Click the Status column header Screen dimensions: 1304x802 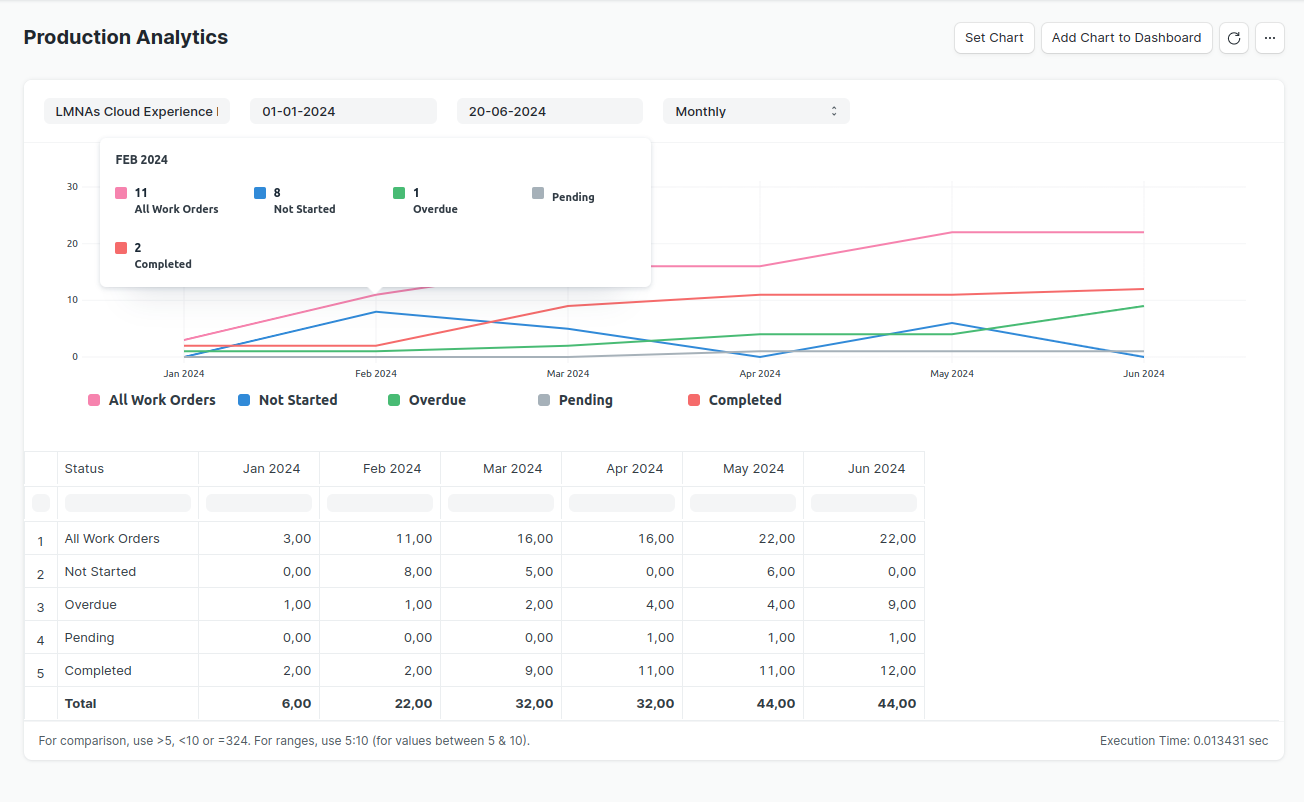coord(128,468)
